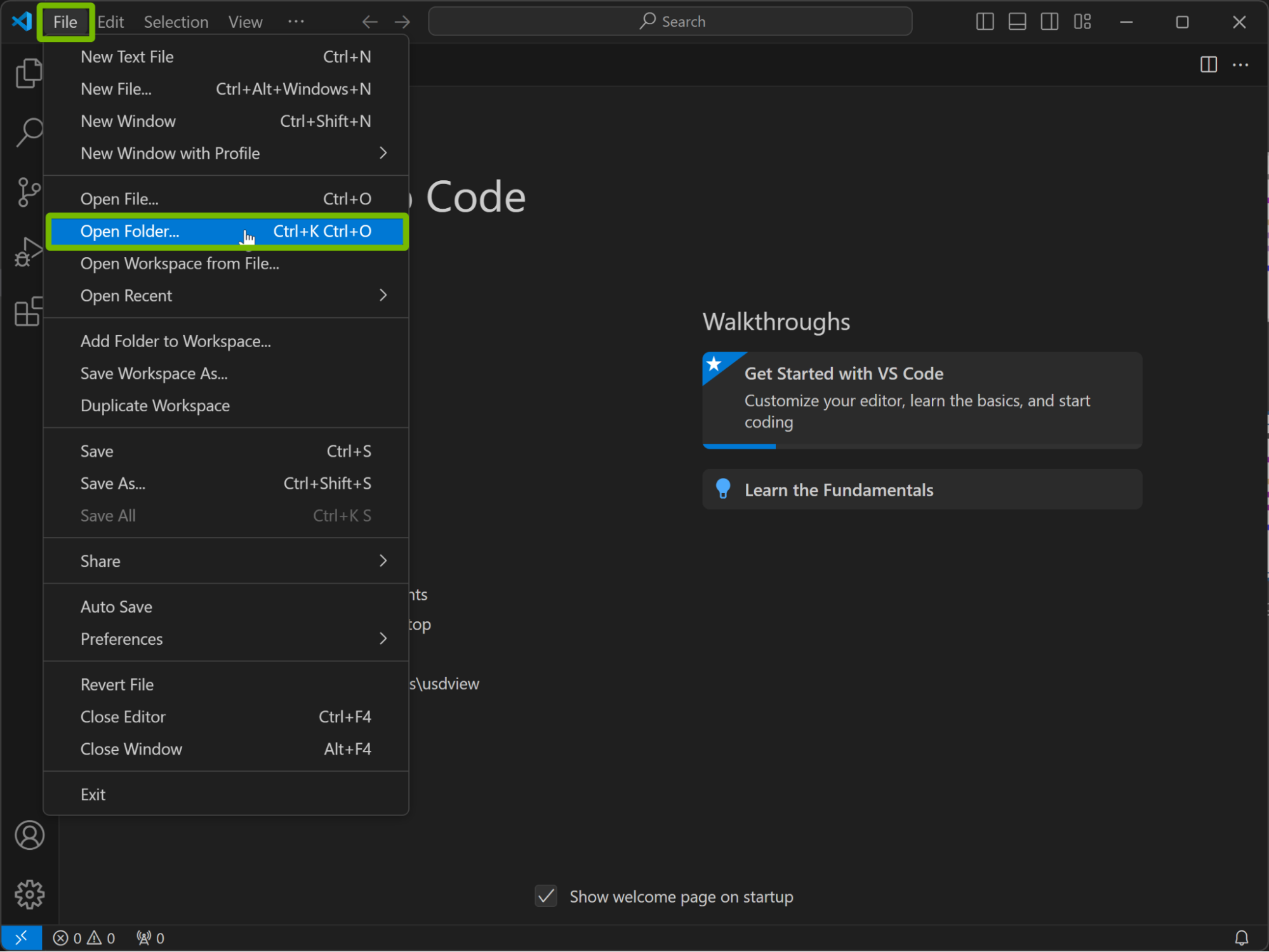Expand the Share submenu

point(226,560)
